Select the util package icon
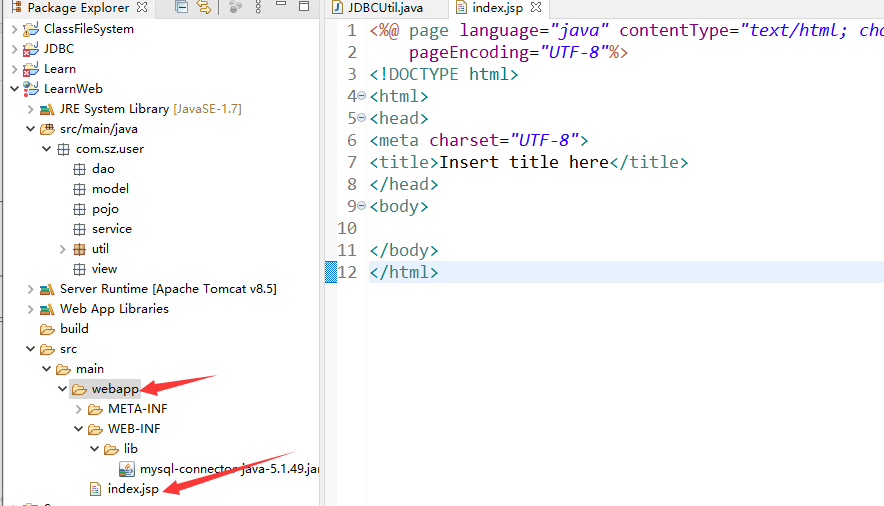This screenshot has width=884, height=506. point(79,249)
